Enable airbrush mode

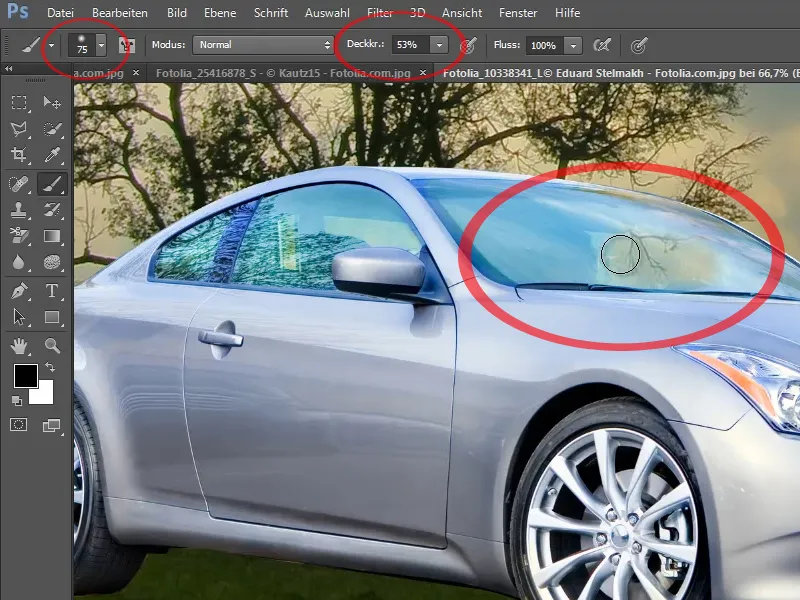(602, 45)
